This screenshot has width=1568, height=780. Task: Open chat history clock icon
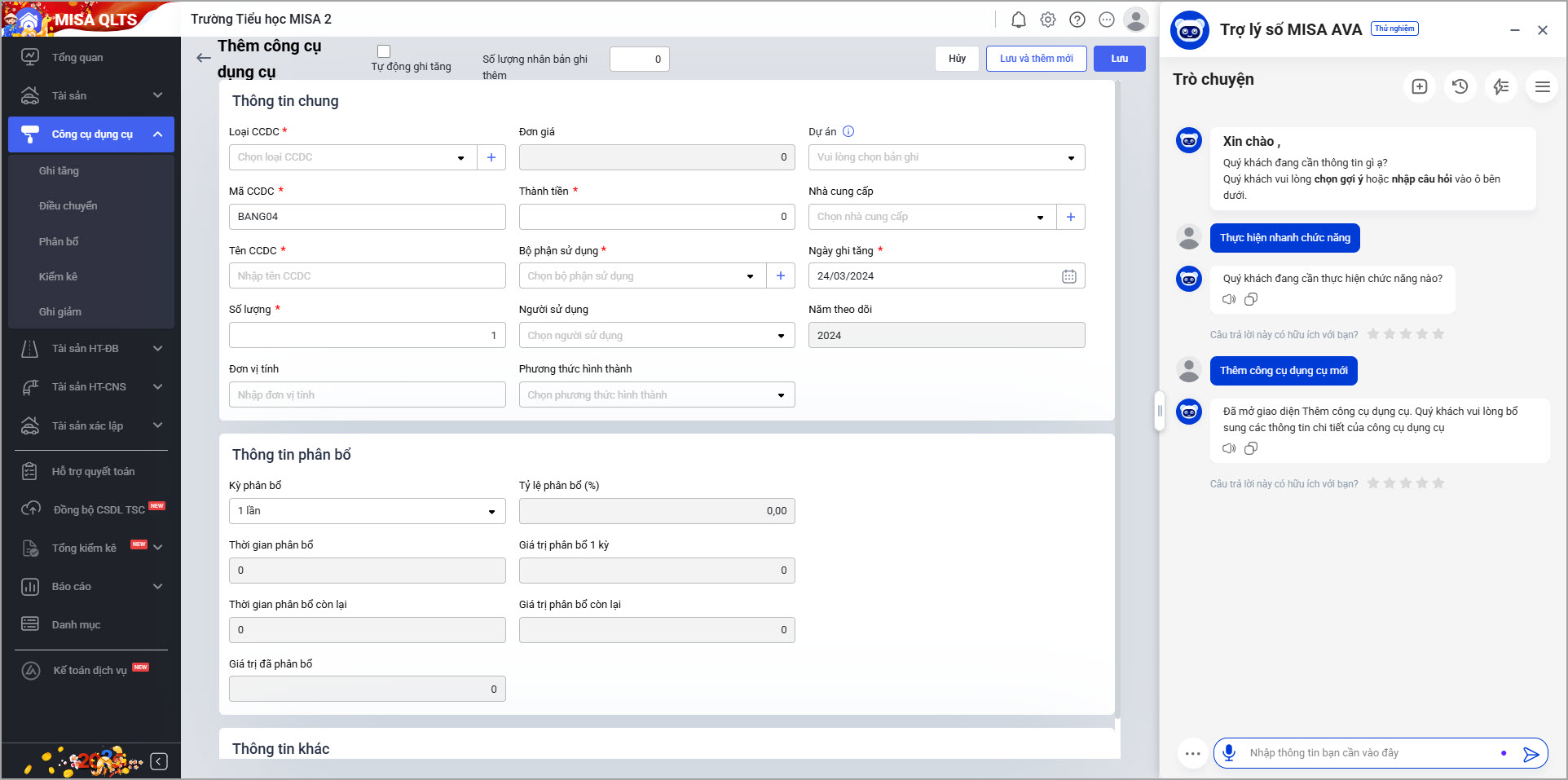point(1460,86)
